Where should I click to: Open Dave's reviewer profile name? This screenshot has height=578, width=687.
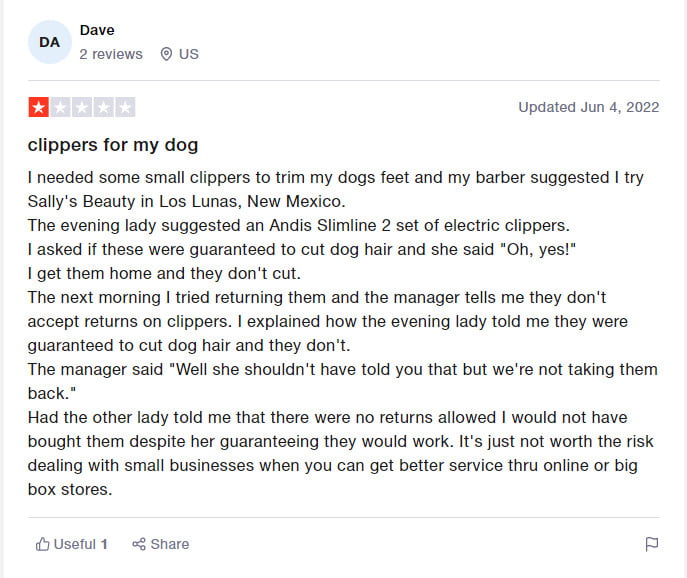tap(97, 30)
